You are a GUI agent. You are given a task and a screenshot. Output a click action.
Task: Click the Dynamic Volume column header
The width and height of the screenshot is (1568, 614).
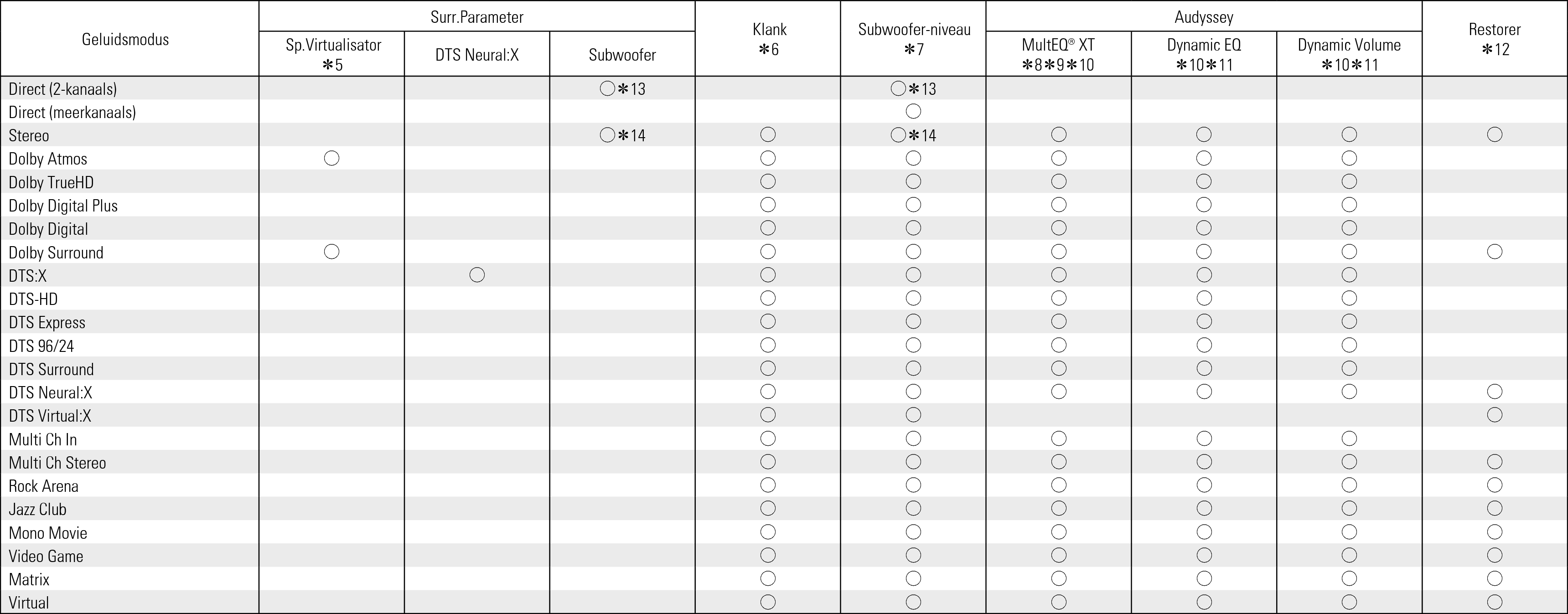1349,54
